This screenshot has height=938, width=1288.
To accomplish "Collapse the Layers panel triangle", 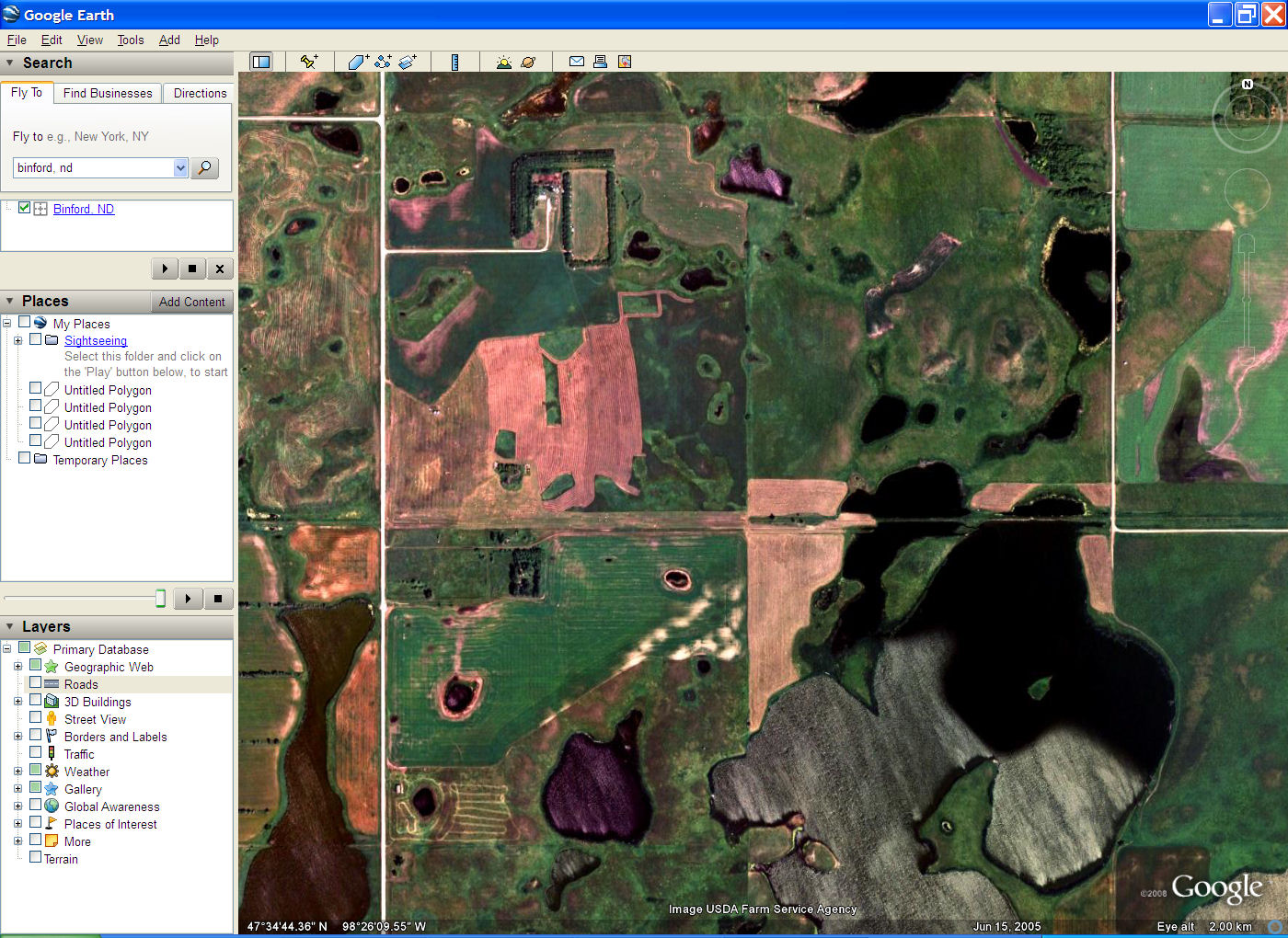I will coord(10,626).
